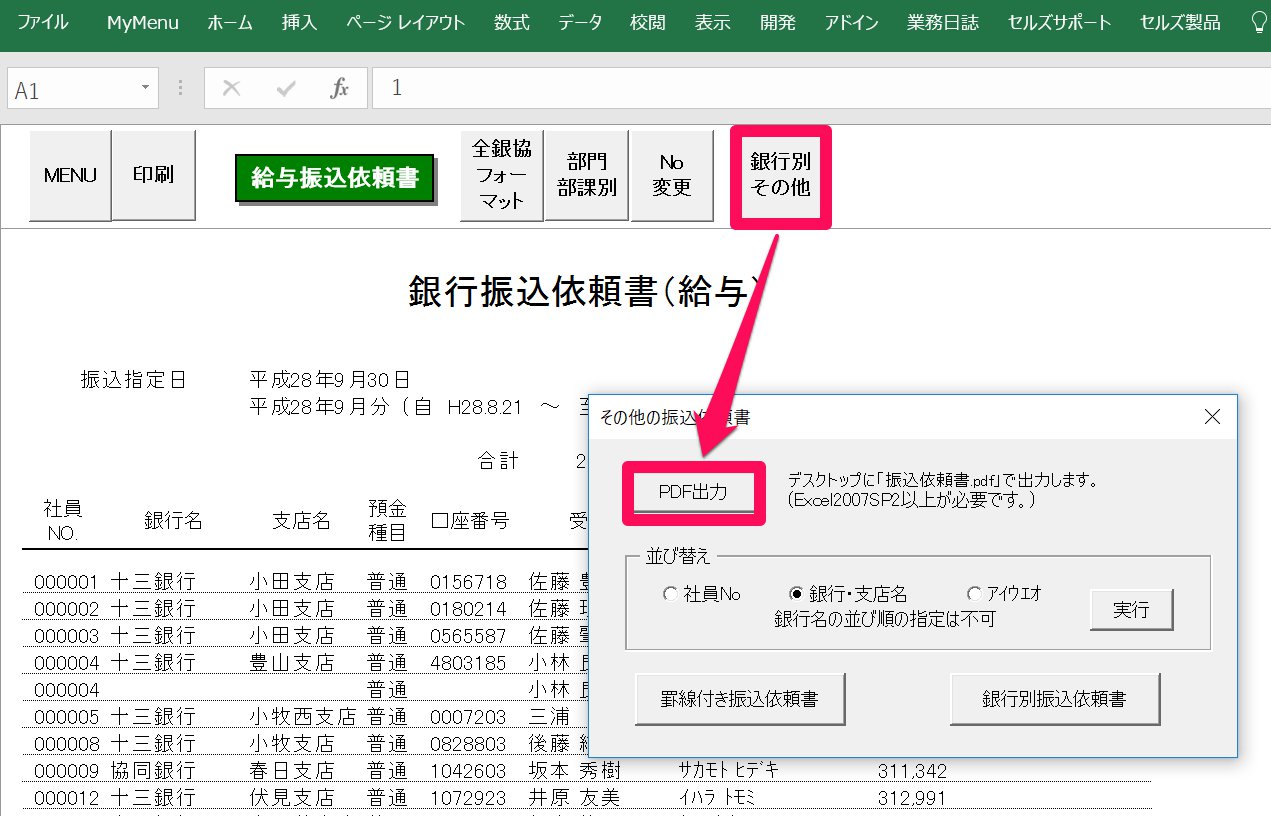Click the 銀行別その他 button
The height and width of the screenshot is (816, 1271).
point(781,175)
